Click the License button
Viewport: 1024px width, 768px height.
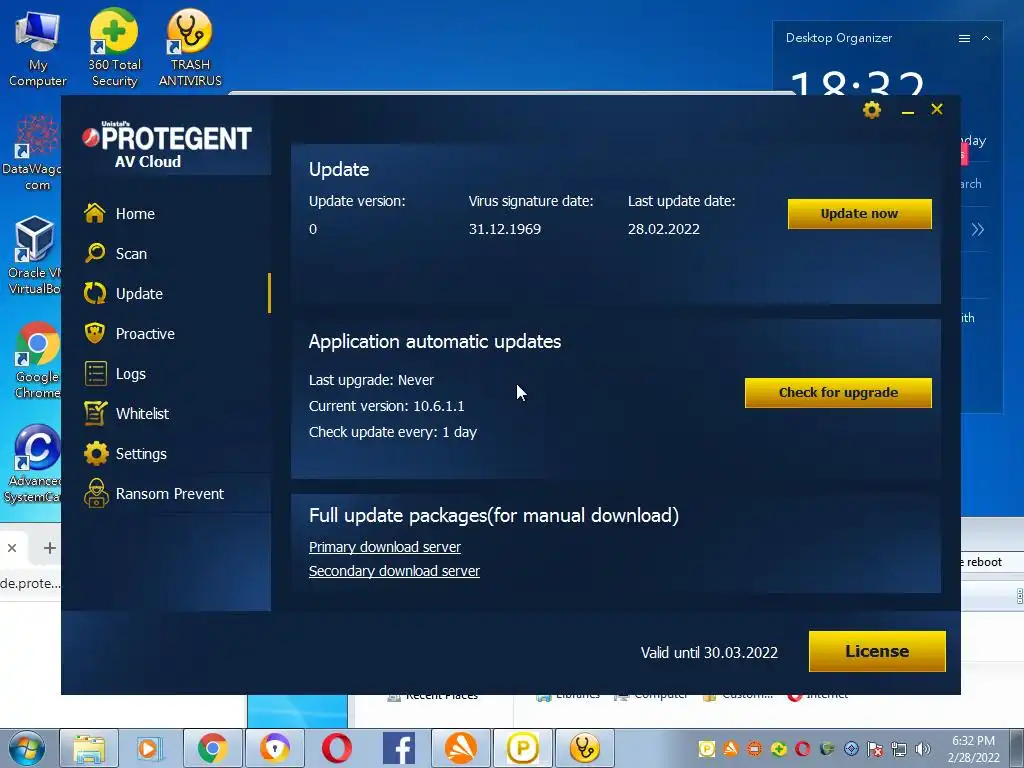tap(877, 651)
